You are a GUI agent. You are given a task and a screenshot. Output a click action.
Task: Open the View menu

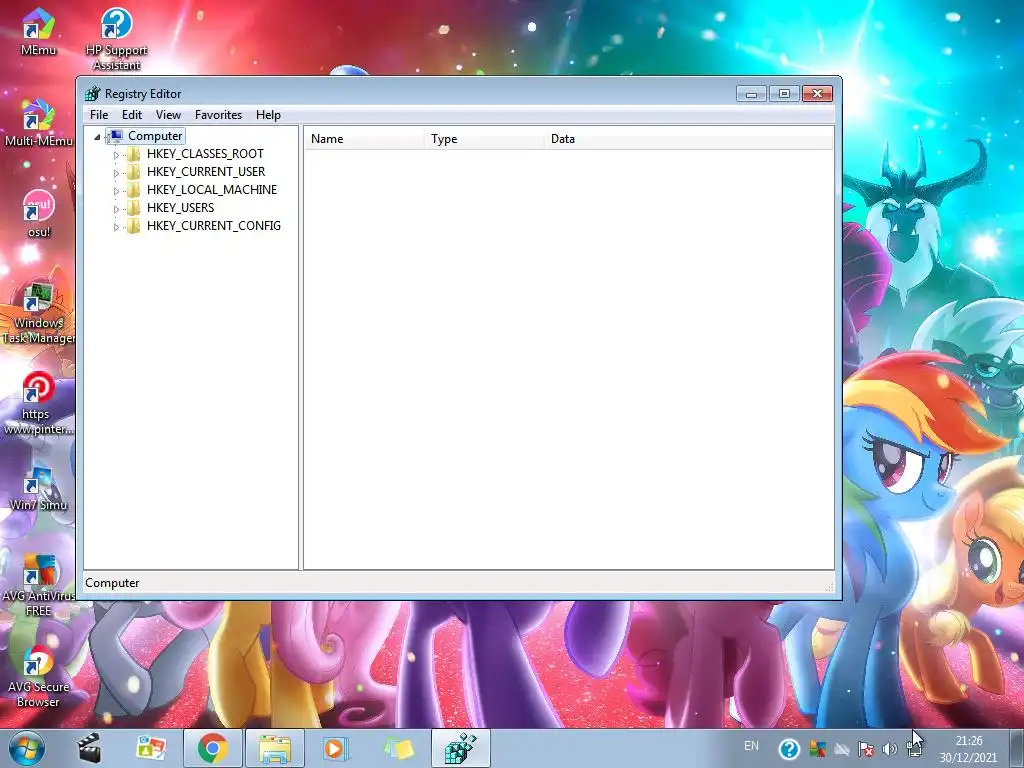(168, 114)
